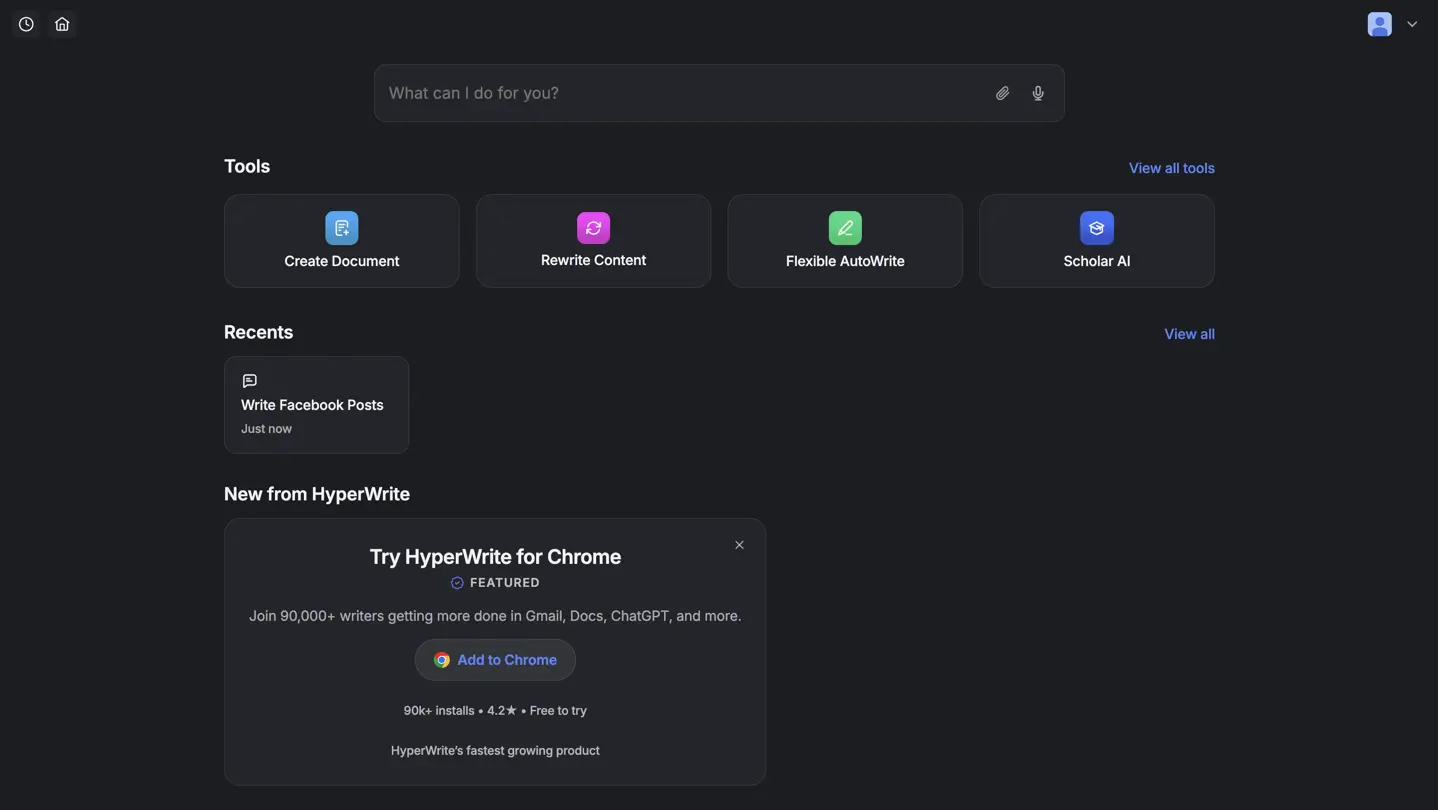Click the user profile avatar
The image size is (1439, 810).
pos(1380,24)
